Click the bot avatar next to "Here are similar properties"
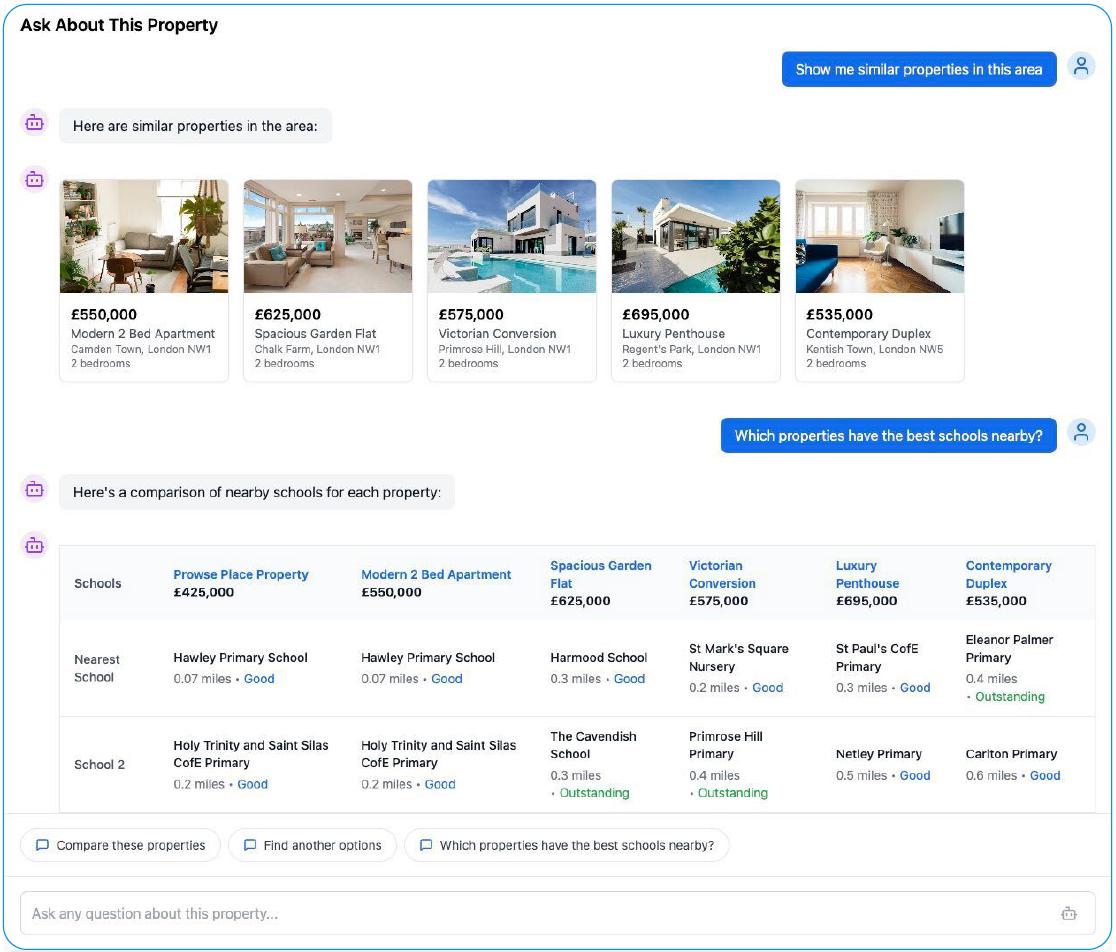 pos(35,124)
